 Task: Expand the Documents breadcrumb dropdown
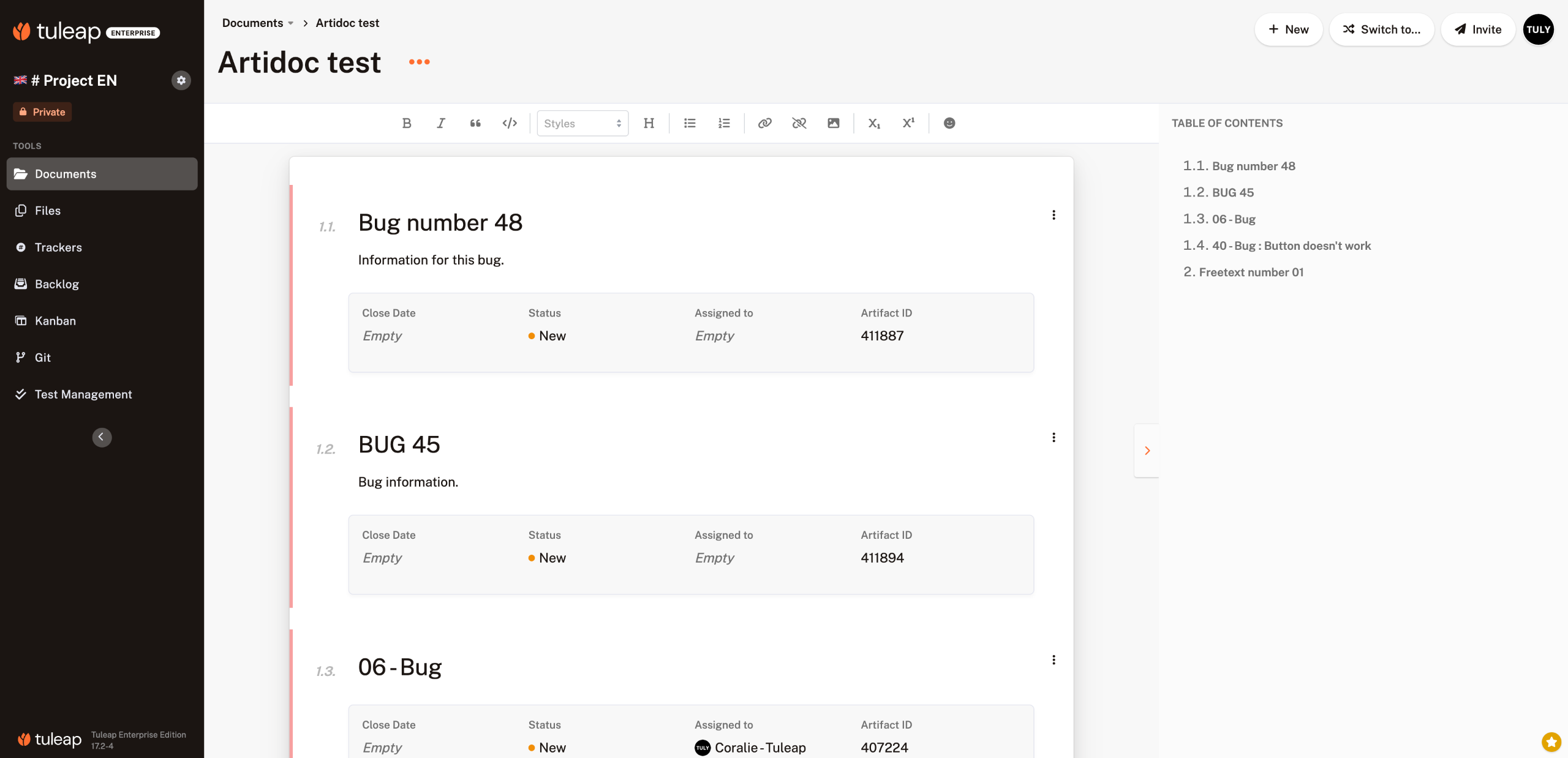click(x=290, y=23)
